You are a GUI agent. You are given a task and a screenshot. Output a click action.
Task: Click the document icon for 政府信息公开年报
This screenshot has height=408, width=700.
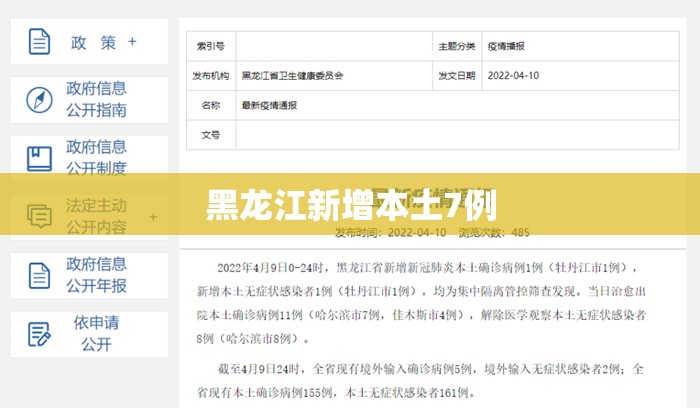[x=39, y=275]
